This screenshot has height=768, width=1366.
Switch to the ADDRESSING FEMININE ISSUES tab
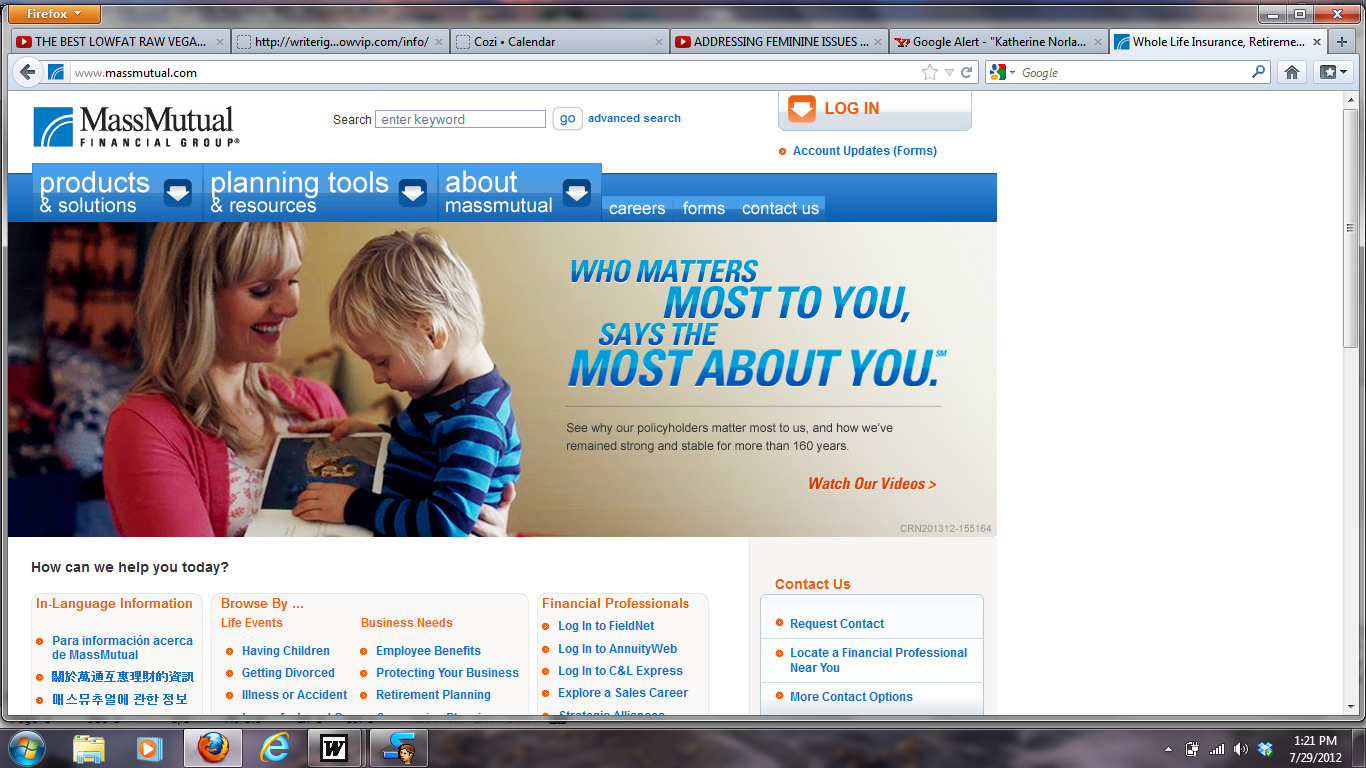click(x=779, y=42)
